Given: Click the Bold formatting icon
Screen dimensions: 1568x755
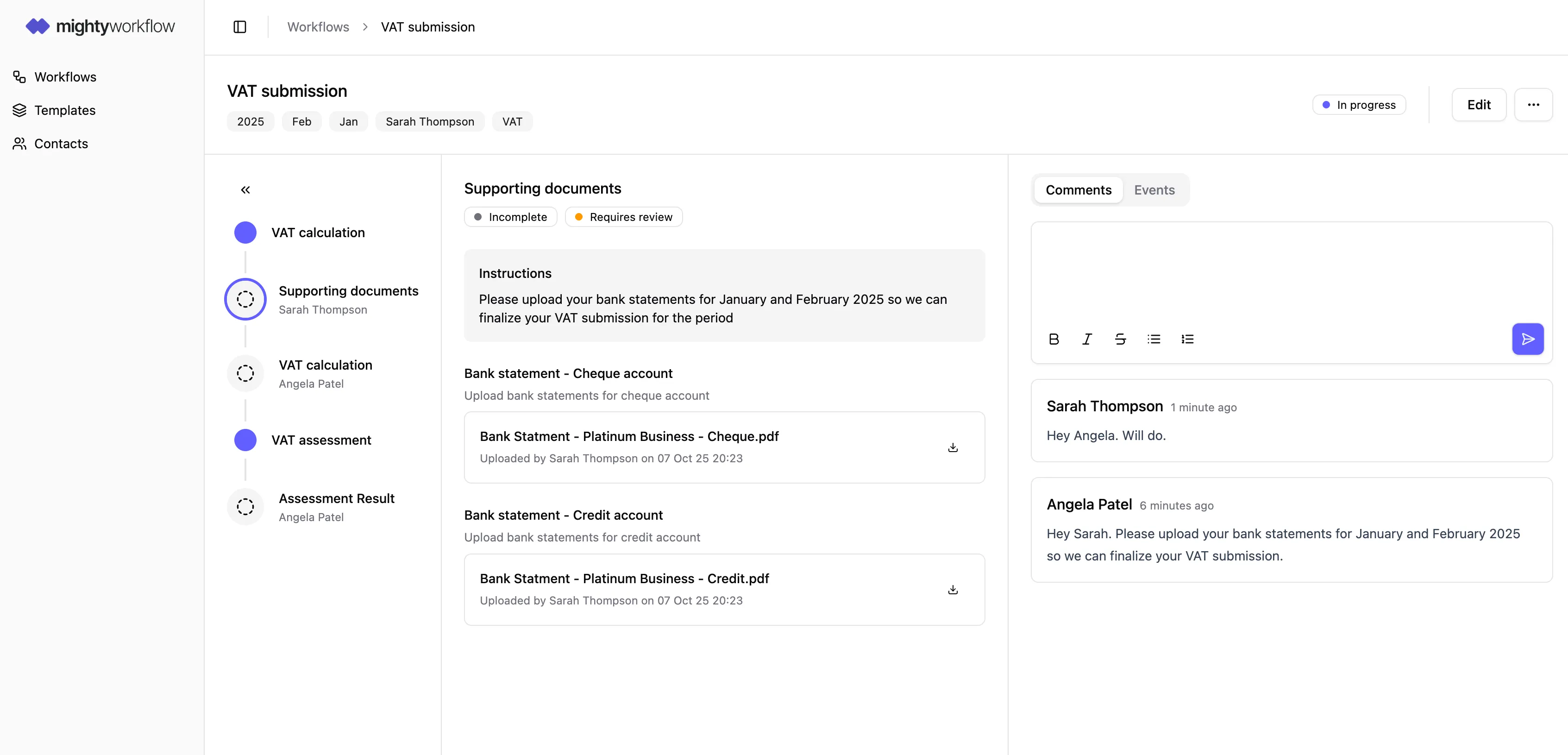Looking at the screenshot, I should 1054,339.
